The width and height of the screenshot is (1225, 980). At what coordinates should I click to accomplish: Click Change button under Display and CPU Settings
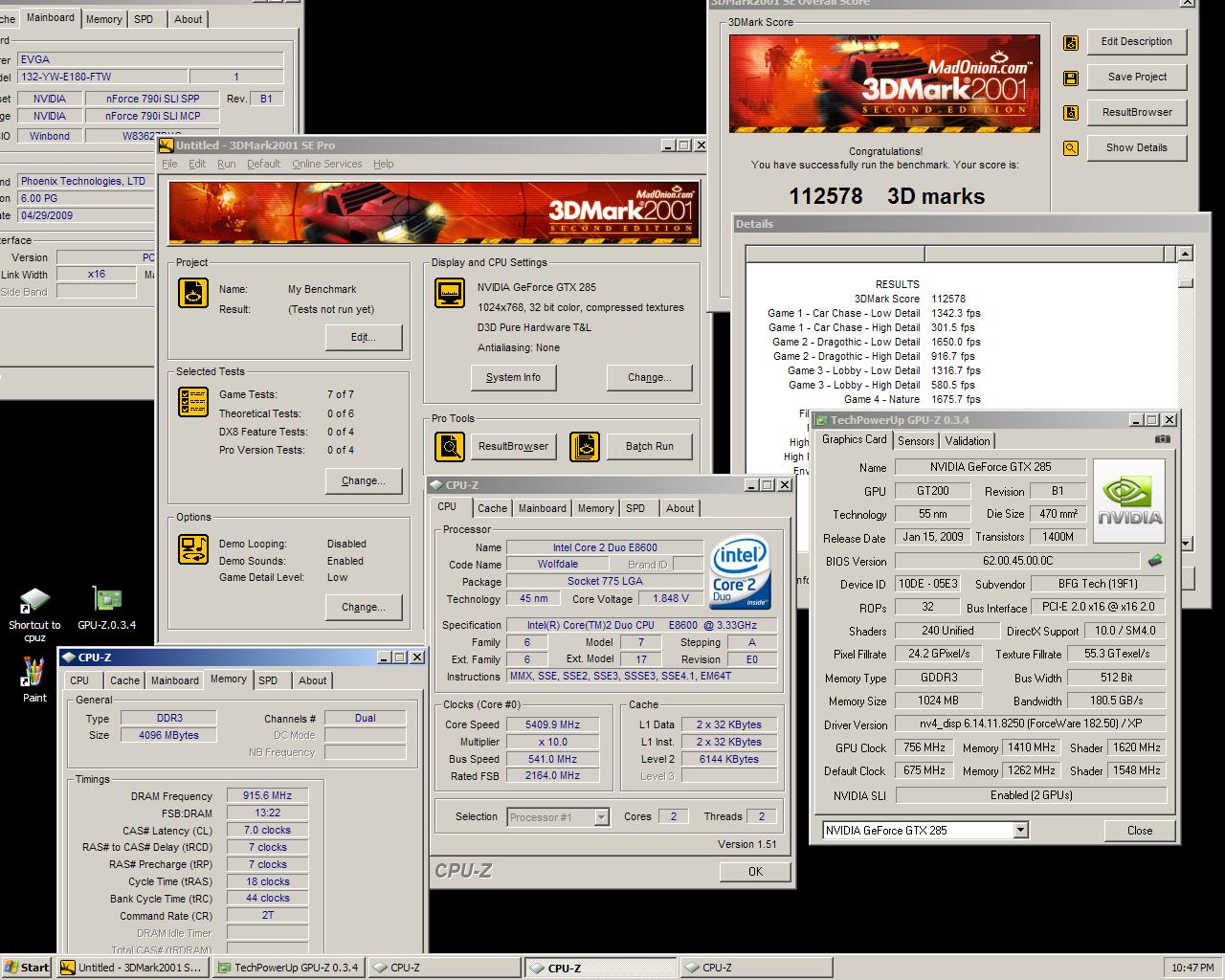[x=649, y=377]
